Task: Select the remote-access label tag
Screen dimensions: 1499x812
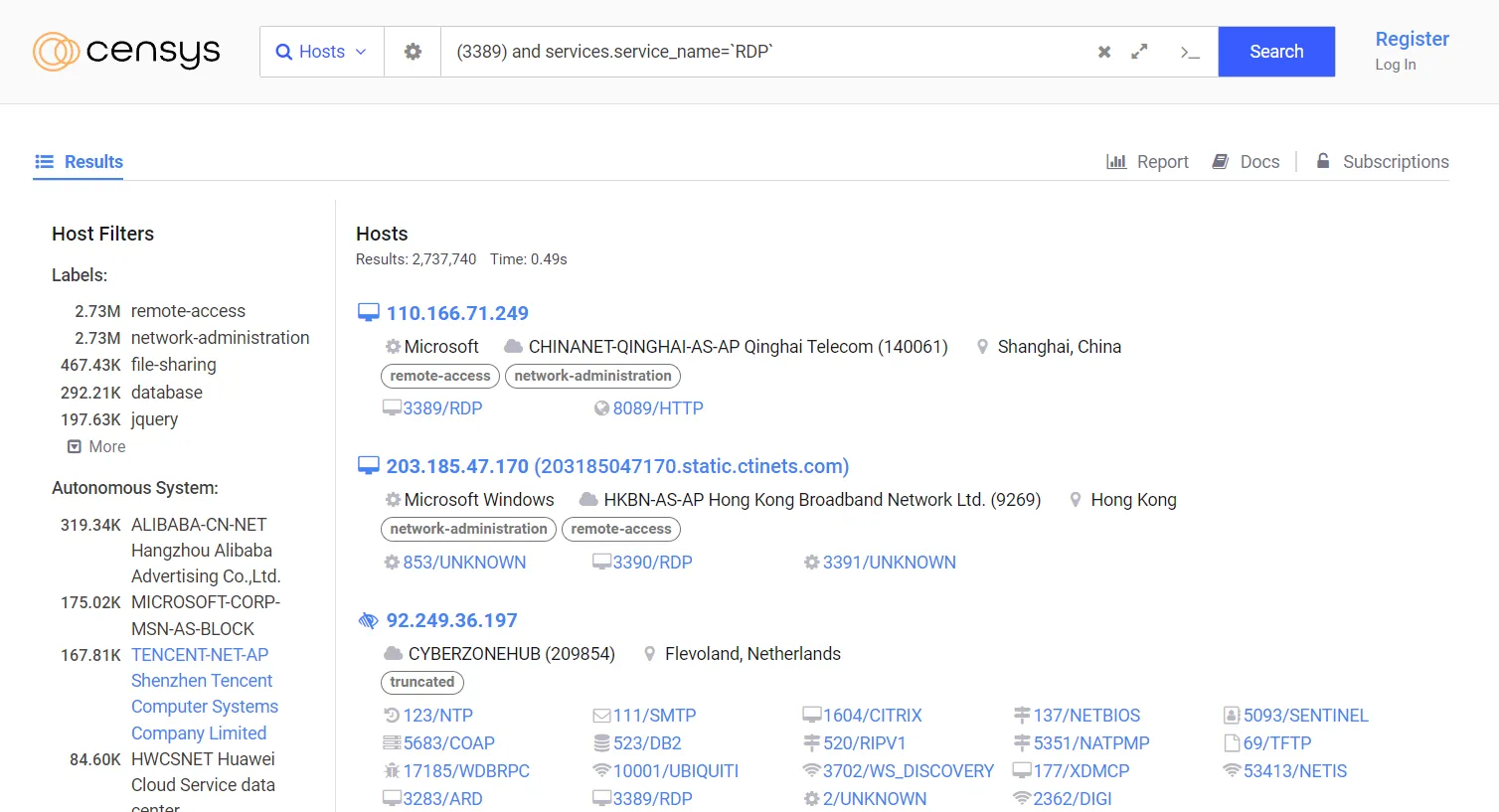Action: point(439,376)
